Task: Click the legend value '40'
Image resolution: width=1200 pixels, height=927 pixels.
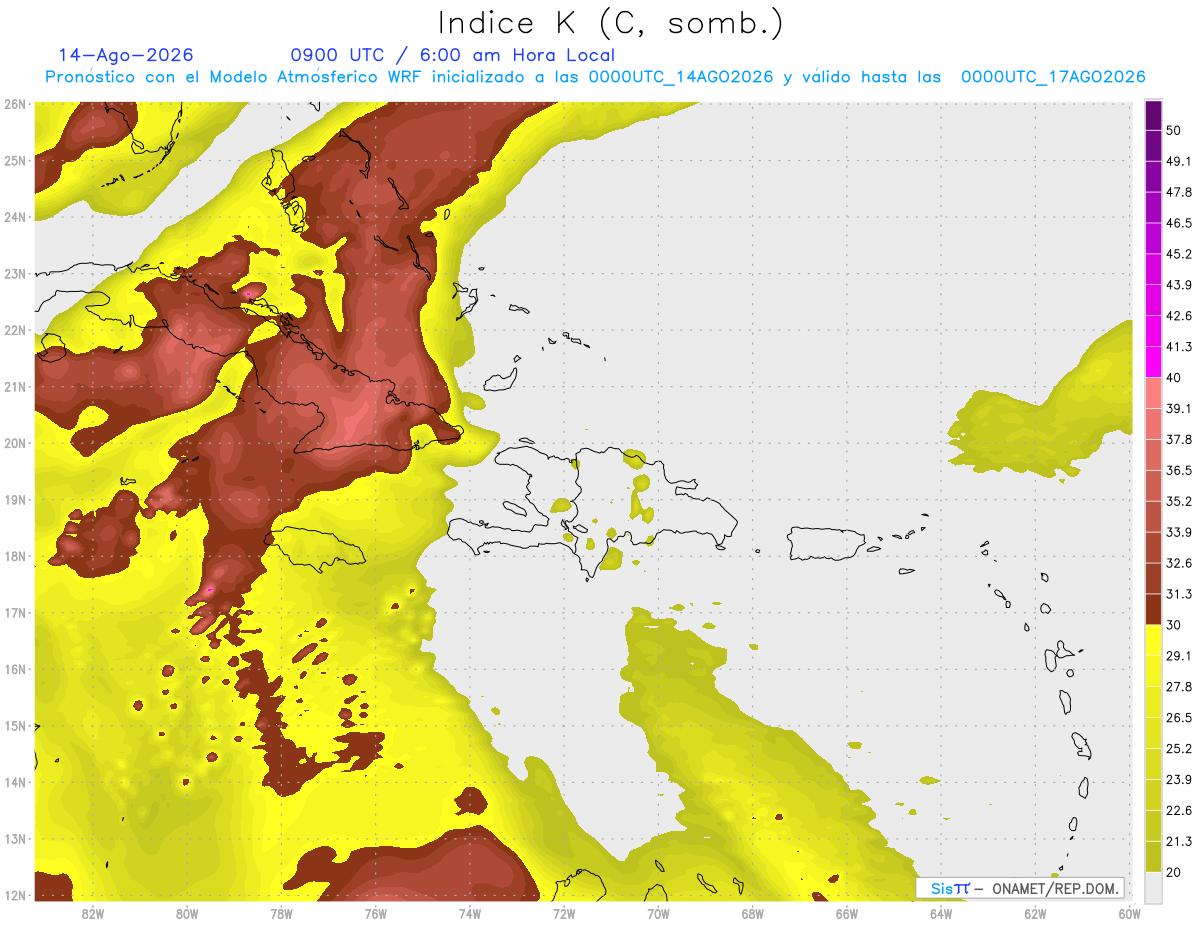Action: pyautogui.click(x=1174, y=377)
